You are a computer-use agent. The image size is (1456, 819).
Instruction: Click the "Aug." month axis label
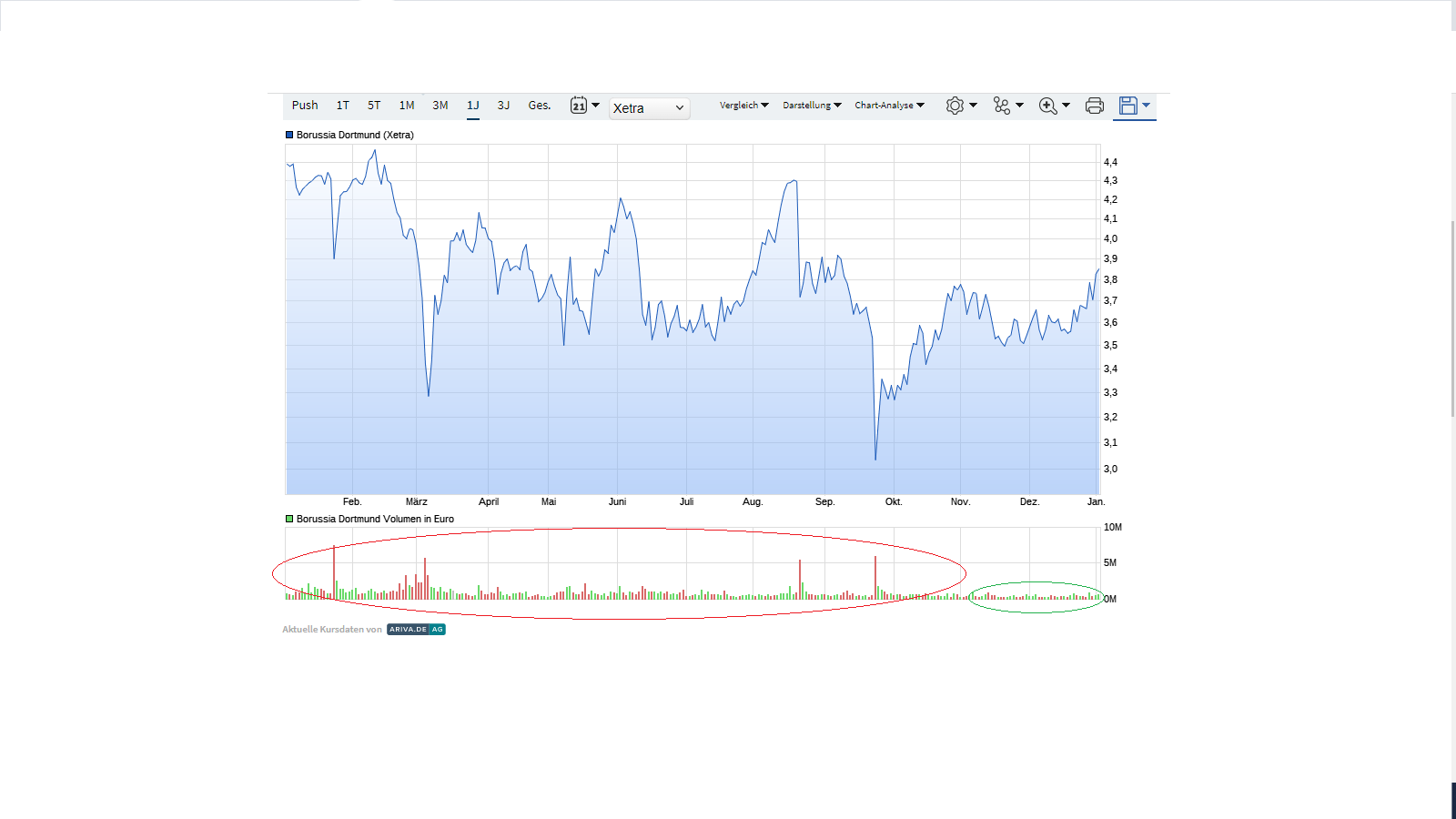coord(753,501)
